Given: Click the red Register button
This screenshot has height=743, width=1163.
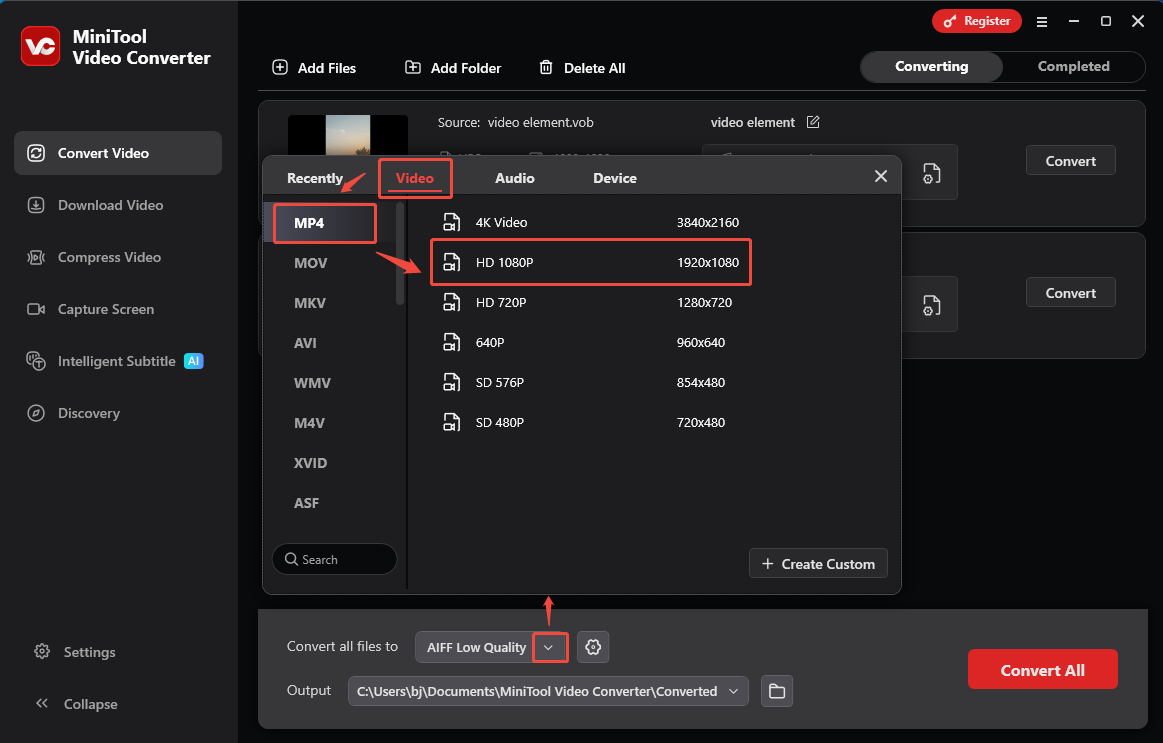Looking at the screenshot, I should click(976, 20).
